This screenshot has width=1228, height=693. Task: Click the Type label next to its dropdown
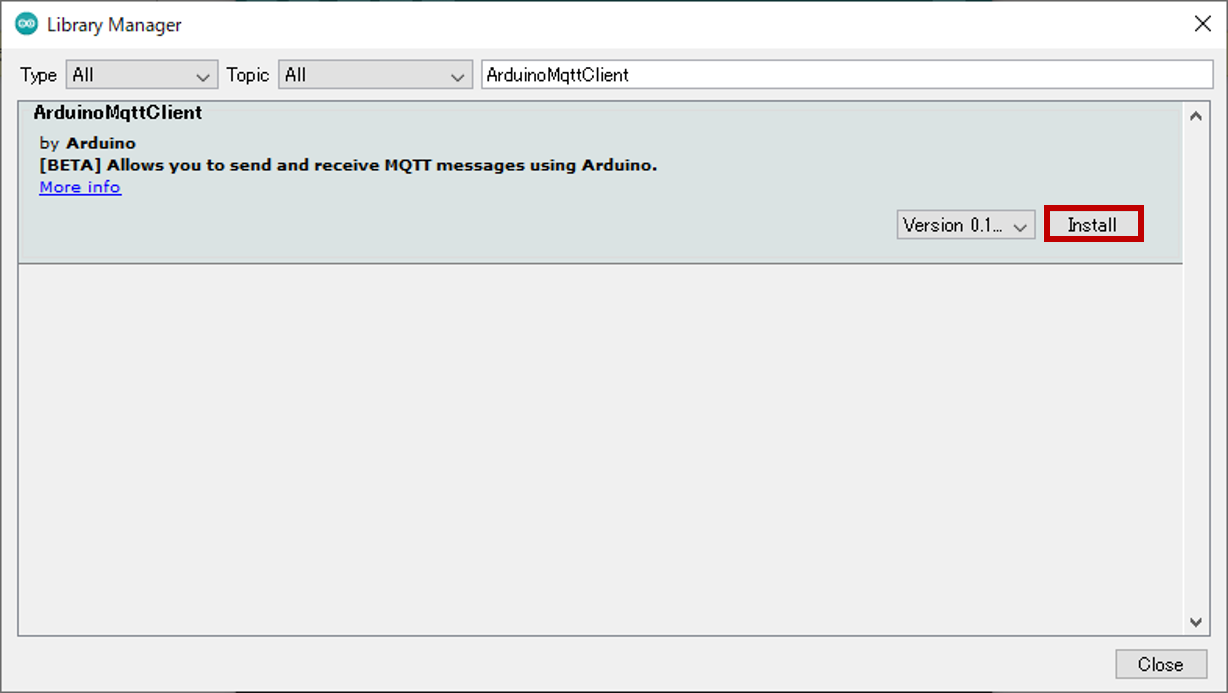(38, 74)
